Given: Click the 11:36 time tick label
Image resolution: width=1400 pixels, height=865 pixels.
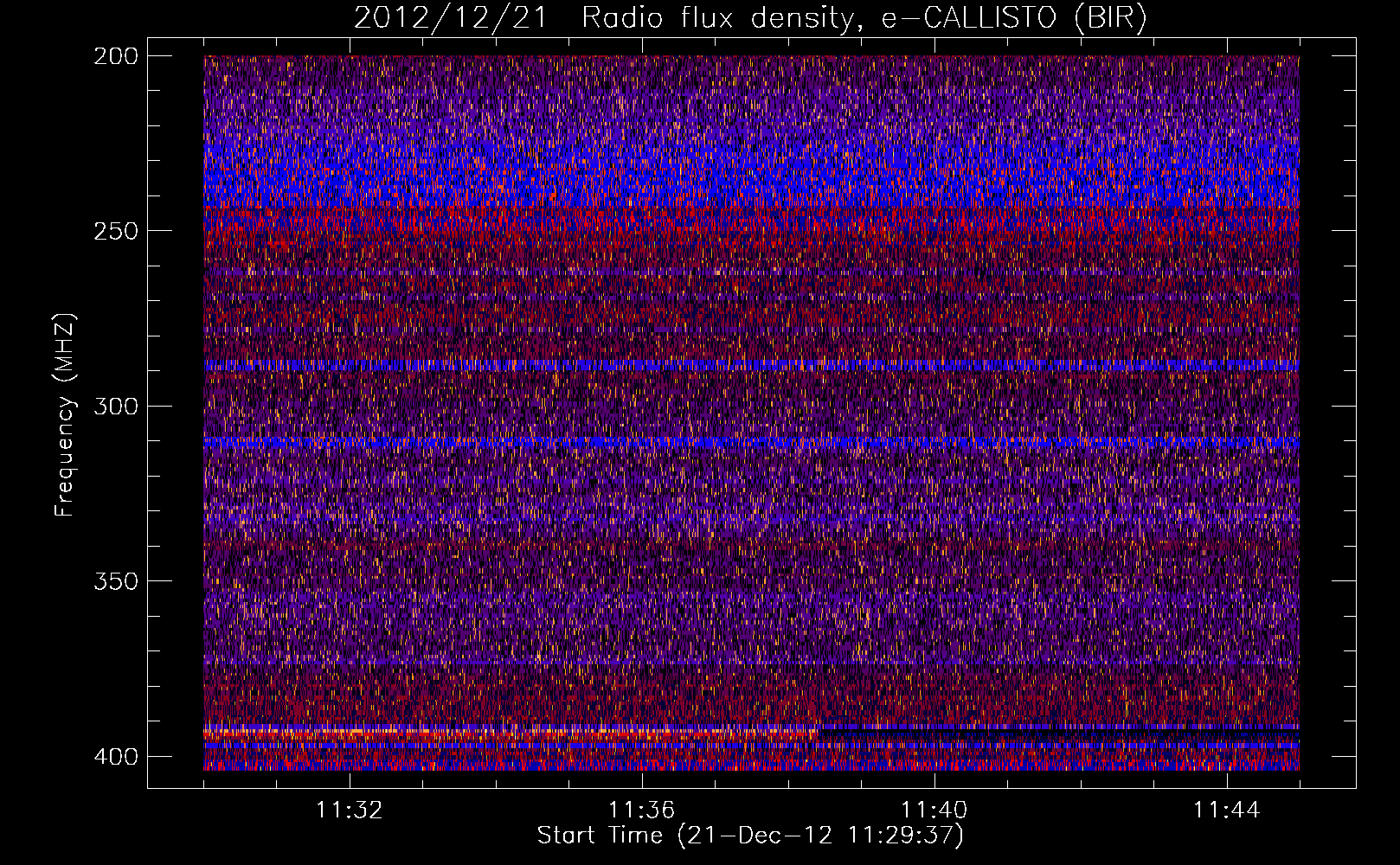Looking at the screenshot, I should click(x=642, y=811).
